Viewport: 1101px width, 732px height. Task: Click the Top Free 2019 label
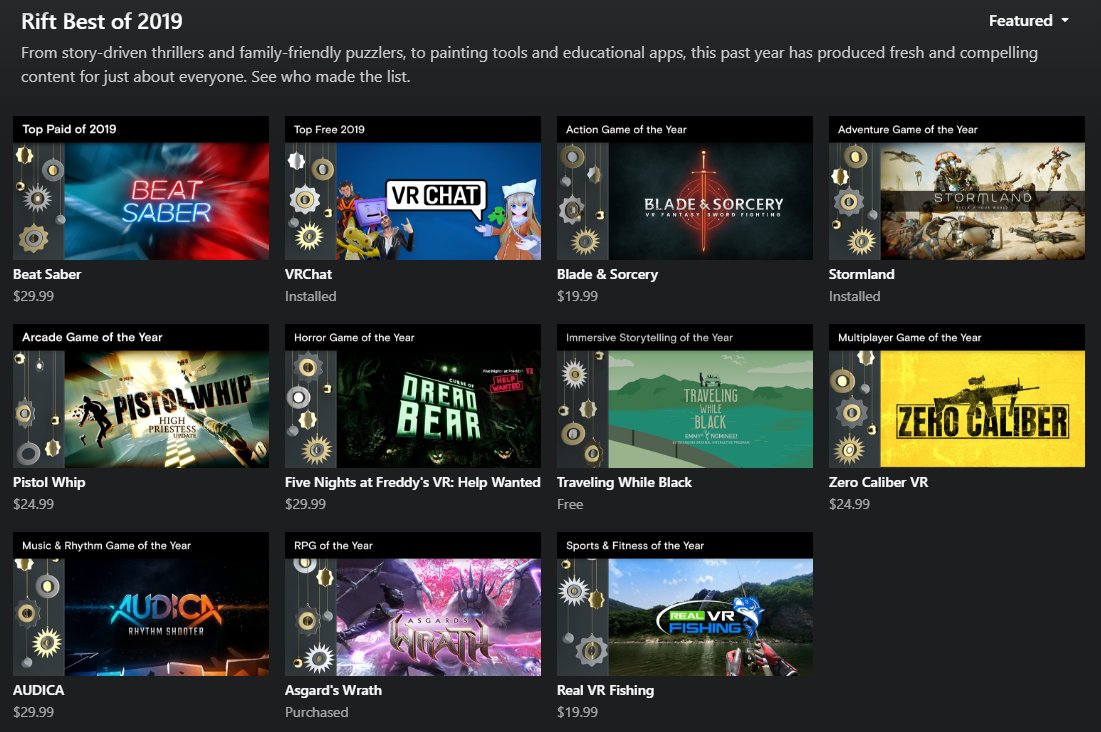pyautogui.click(x=329, y=129)
